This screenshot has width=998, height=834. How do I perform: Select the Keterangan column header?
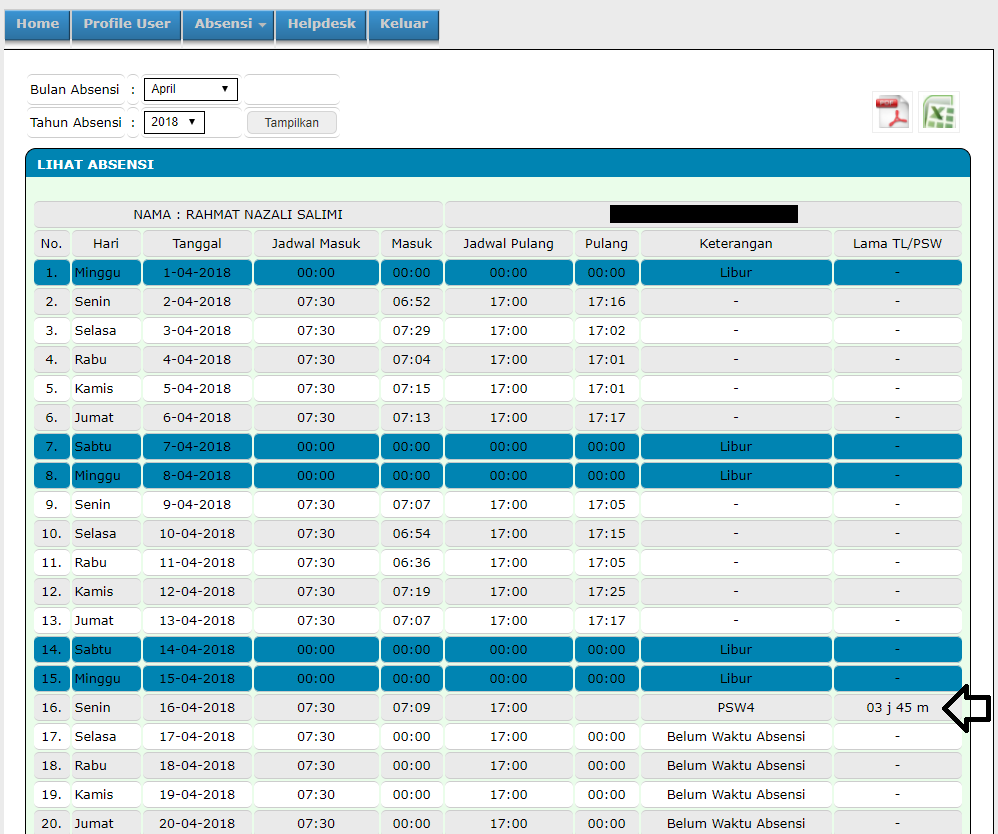click(736, 244)
